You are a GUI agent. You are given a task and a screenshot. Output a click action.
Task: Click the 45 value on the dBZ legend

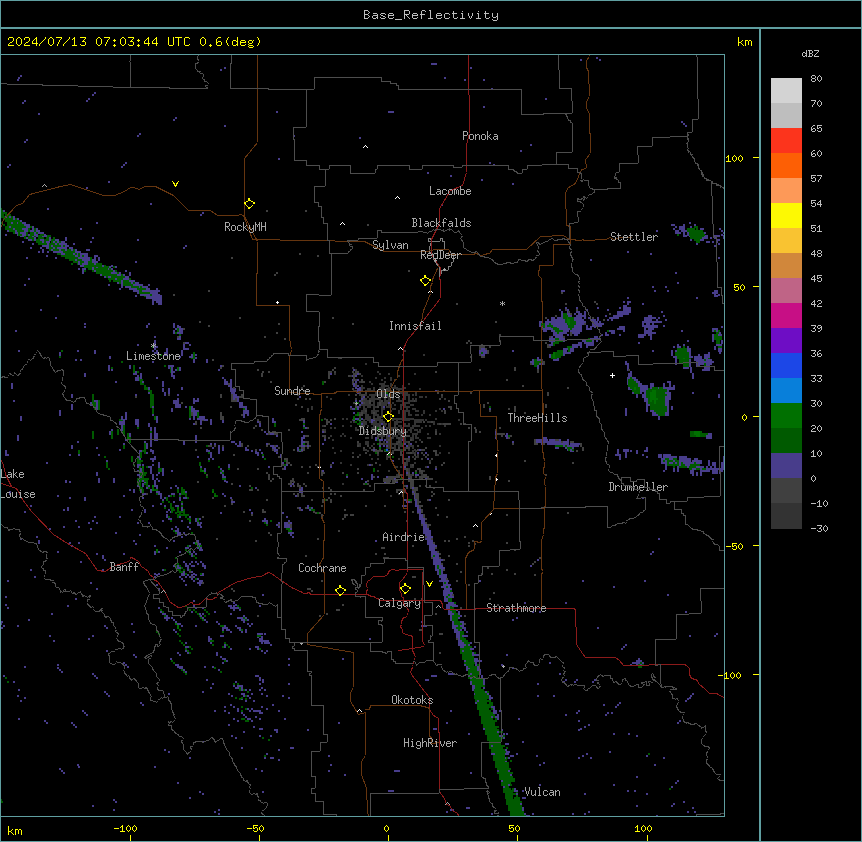pos(816,279)
